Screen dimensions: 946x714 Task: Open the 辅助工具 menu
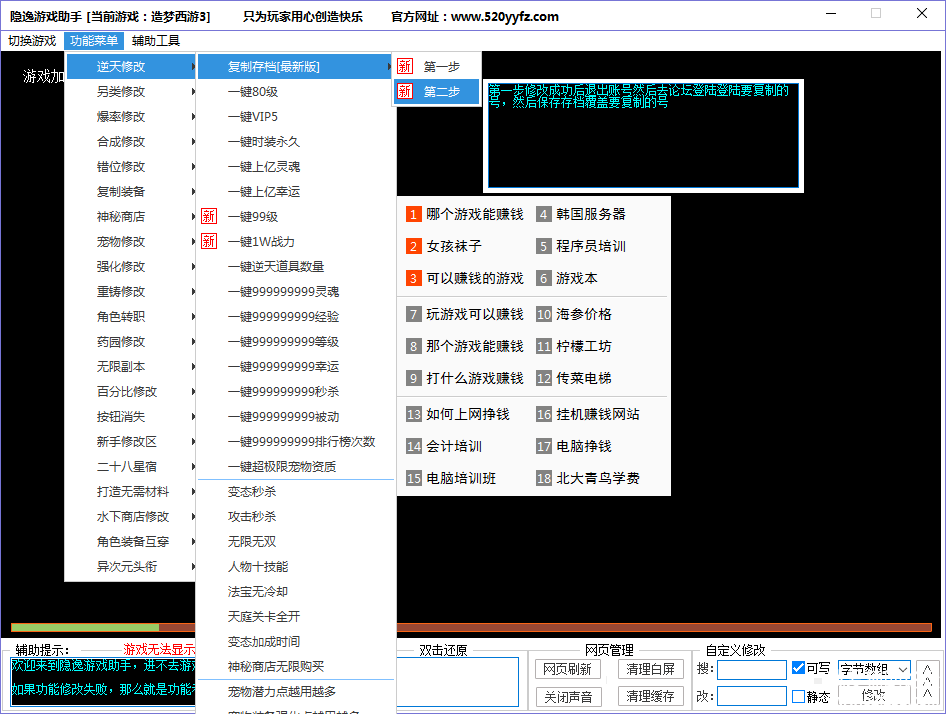click(x=156, y=40)
